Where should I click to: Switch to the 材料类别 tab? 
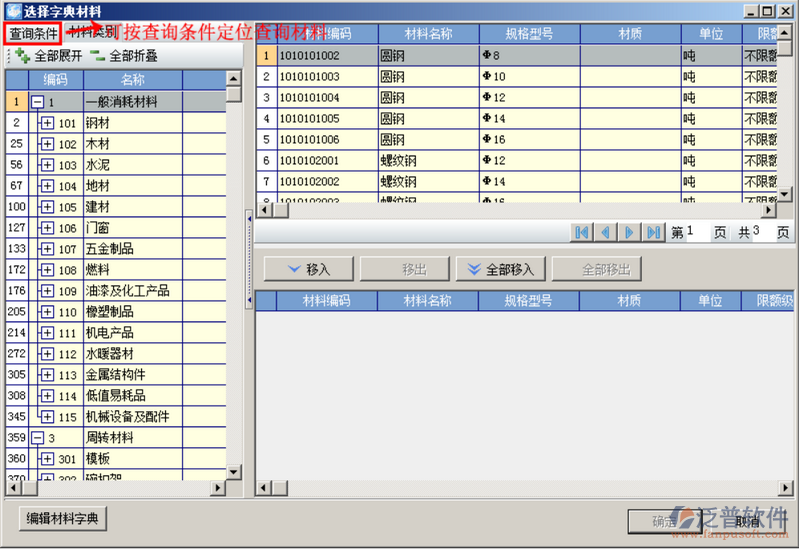point(90,33)
